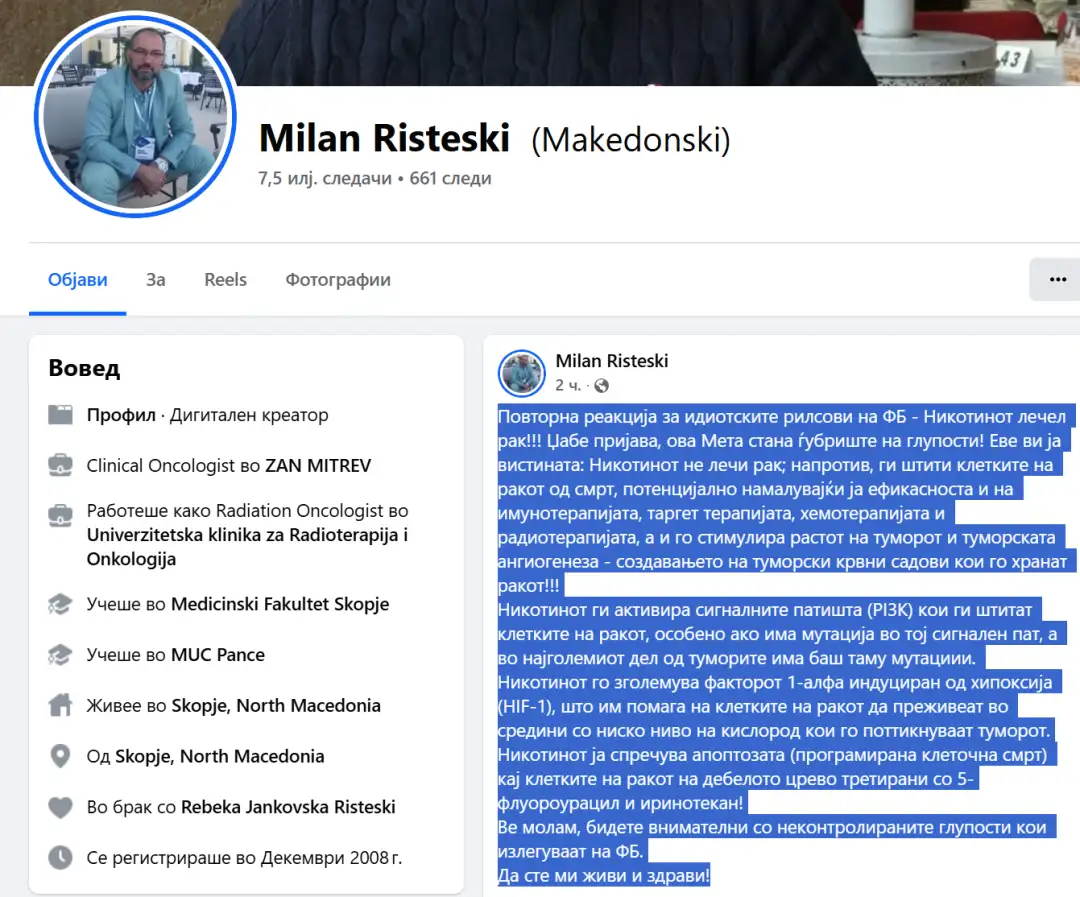Image resolution: width=1080 pixels, height=897 pixels.
Task: Click the globe public audience icon
Action: click(x=601, y=386)
